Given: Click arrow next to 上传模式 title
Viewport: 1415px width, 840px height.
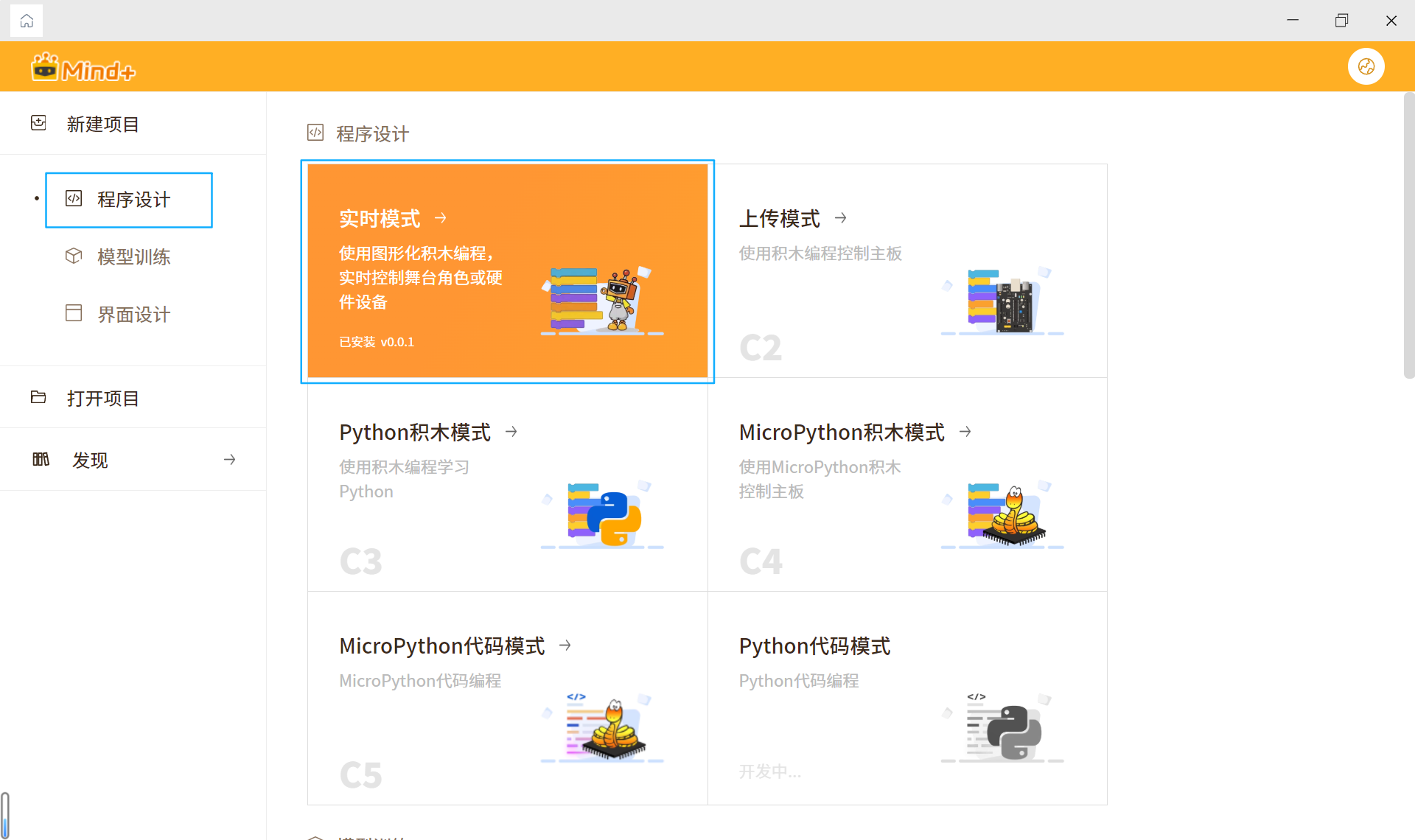Looking at the screenshot, I should tap(841, 218).
